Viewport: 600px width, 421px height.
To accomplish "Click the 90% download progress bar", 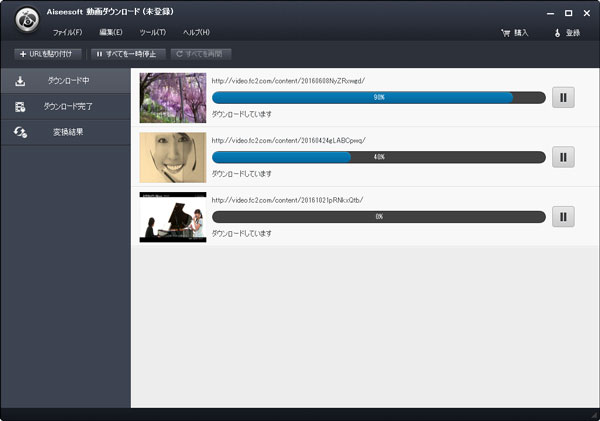I will [378, 98].
